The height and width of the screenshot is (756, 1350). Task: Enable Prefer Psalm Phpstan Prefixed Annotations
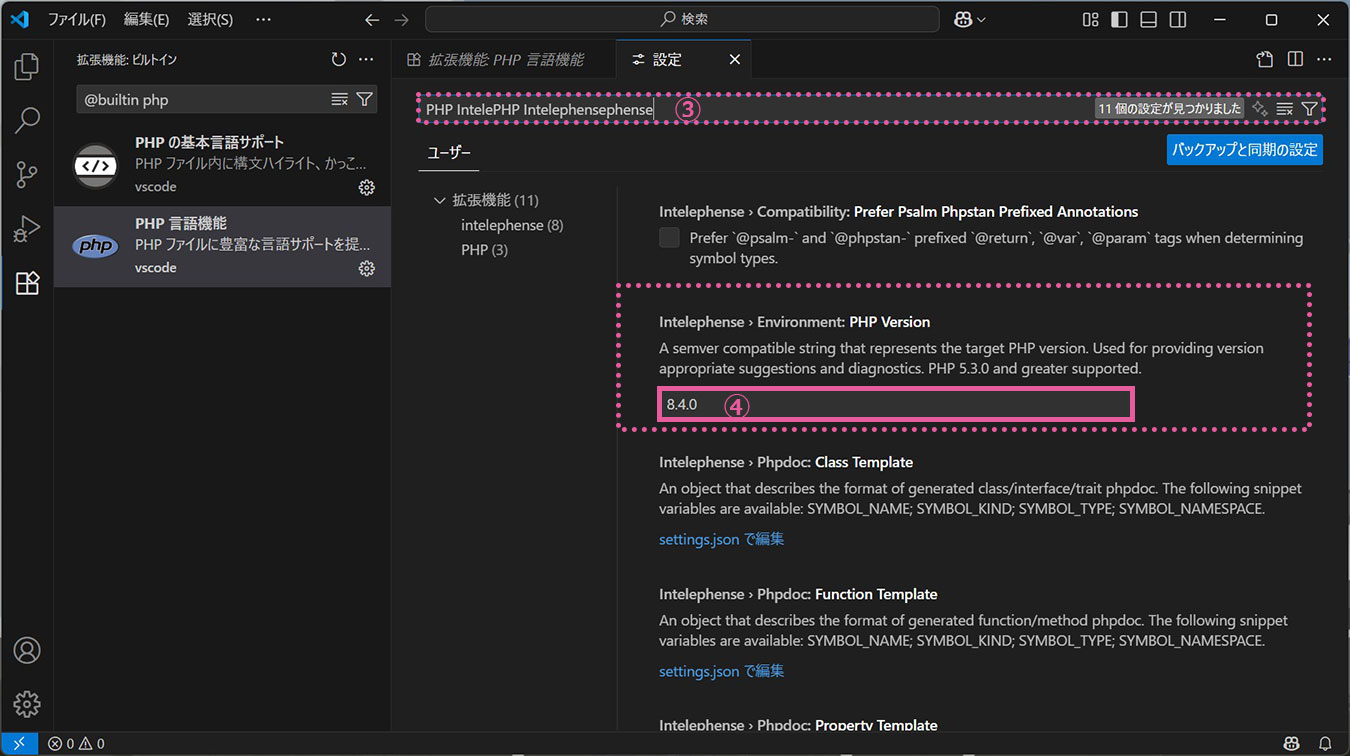(669, 238)
